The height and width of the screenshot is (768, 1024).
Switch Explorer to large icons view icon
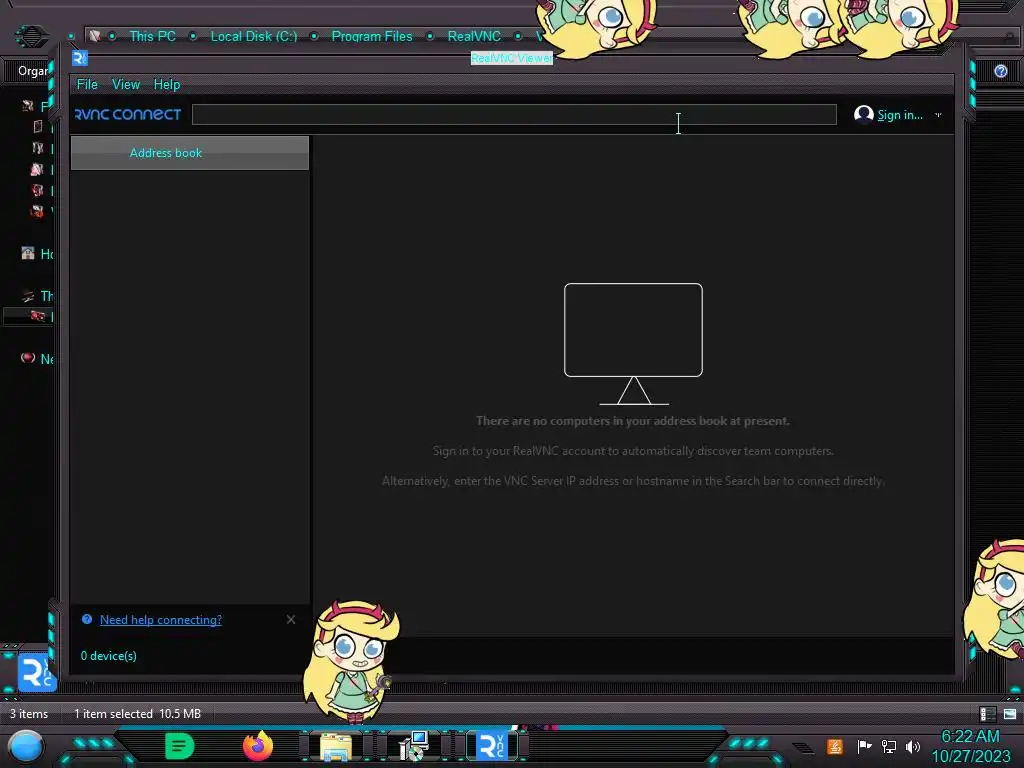point(1010,714)
